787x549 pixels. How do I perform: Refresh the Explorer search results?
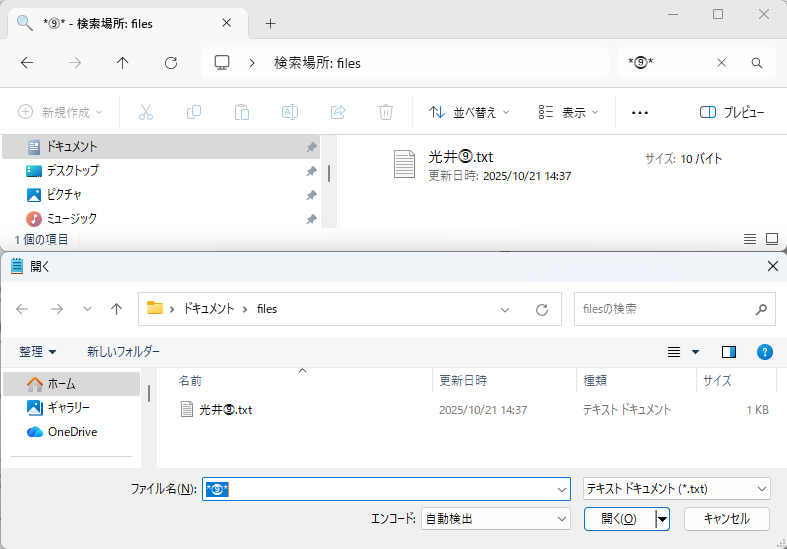171,63
